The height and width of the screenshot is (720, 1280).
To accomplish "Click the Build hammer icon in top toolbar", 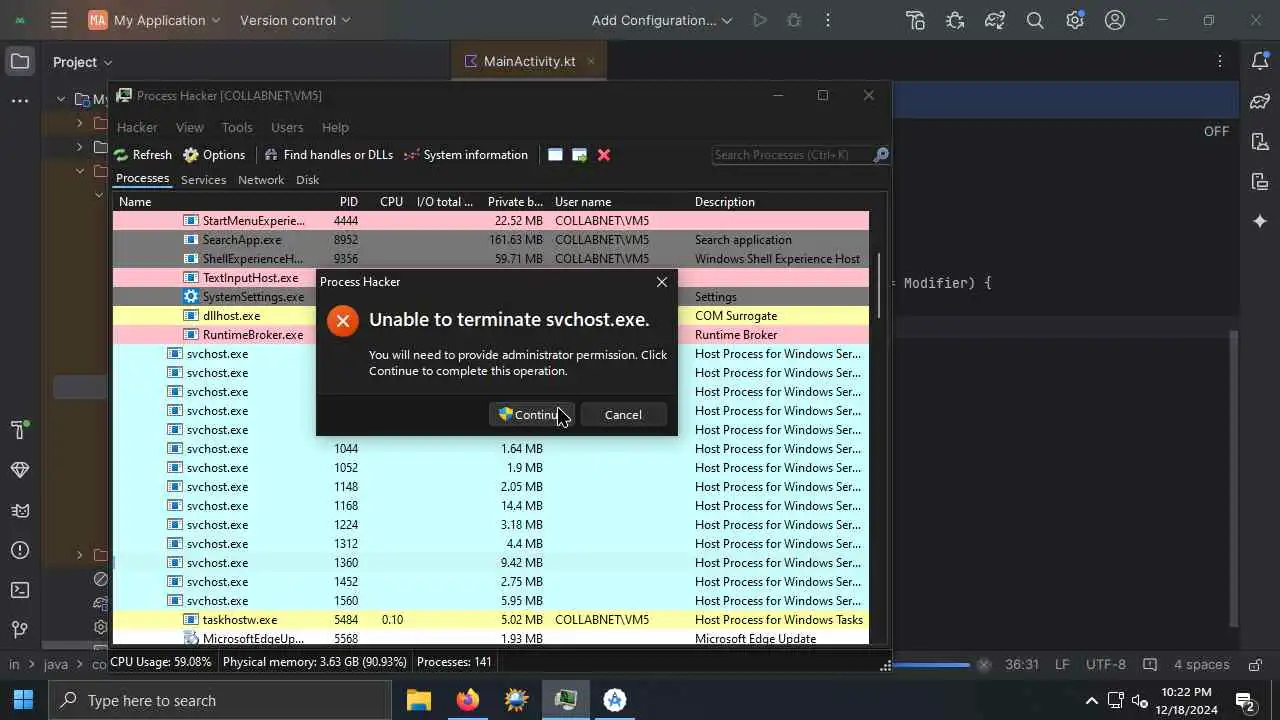I will pyautogui.click(x=915, y=20).
